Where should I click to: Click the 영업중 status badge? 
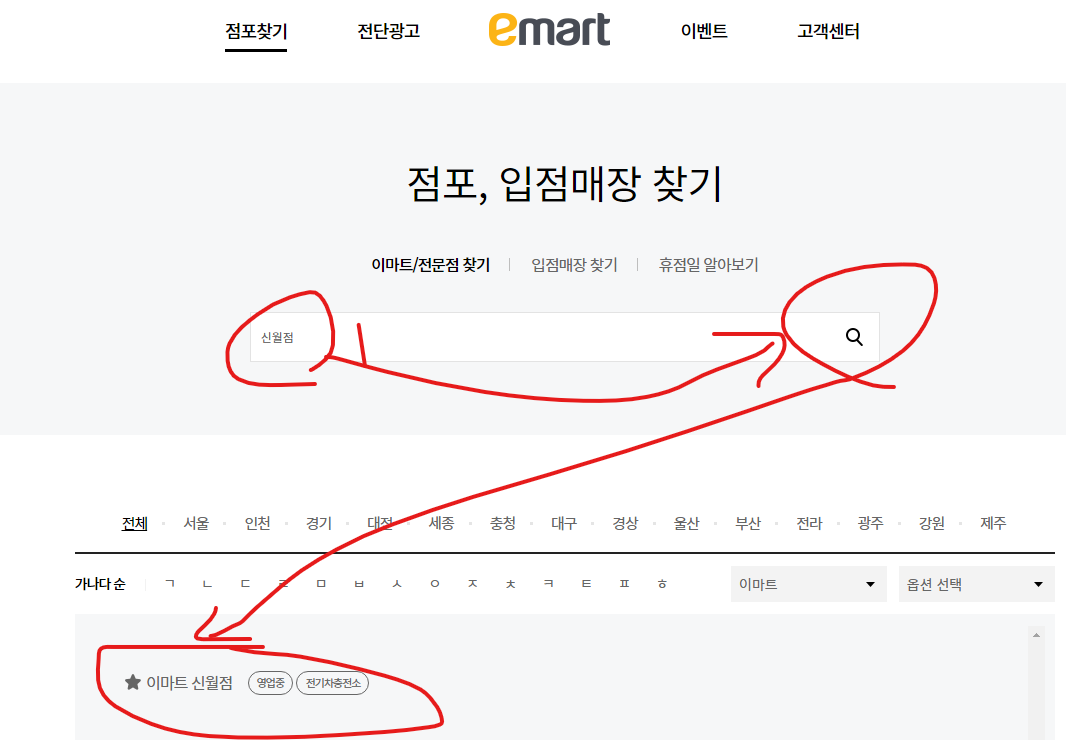[271, 683]
